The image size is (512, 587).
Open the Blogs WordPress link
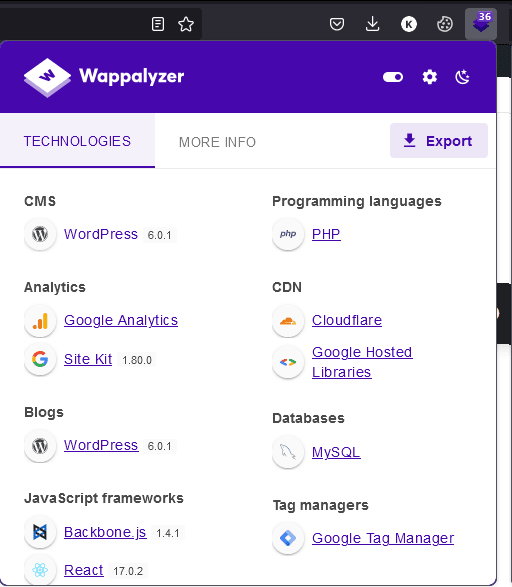(101, 445)
